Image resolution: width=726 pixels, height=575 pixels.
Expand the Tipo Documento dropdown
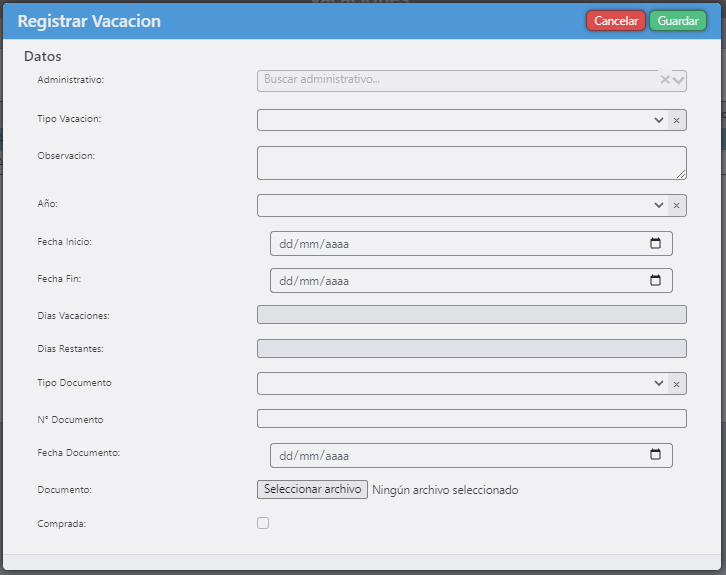[659, 384]
